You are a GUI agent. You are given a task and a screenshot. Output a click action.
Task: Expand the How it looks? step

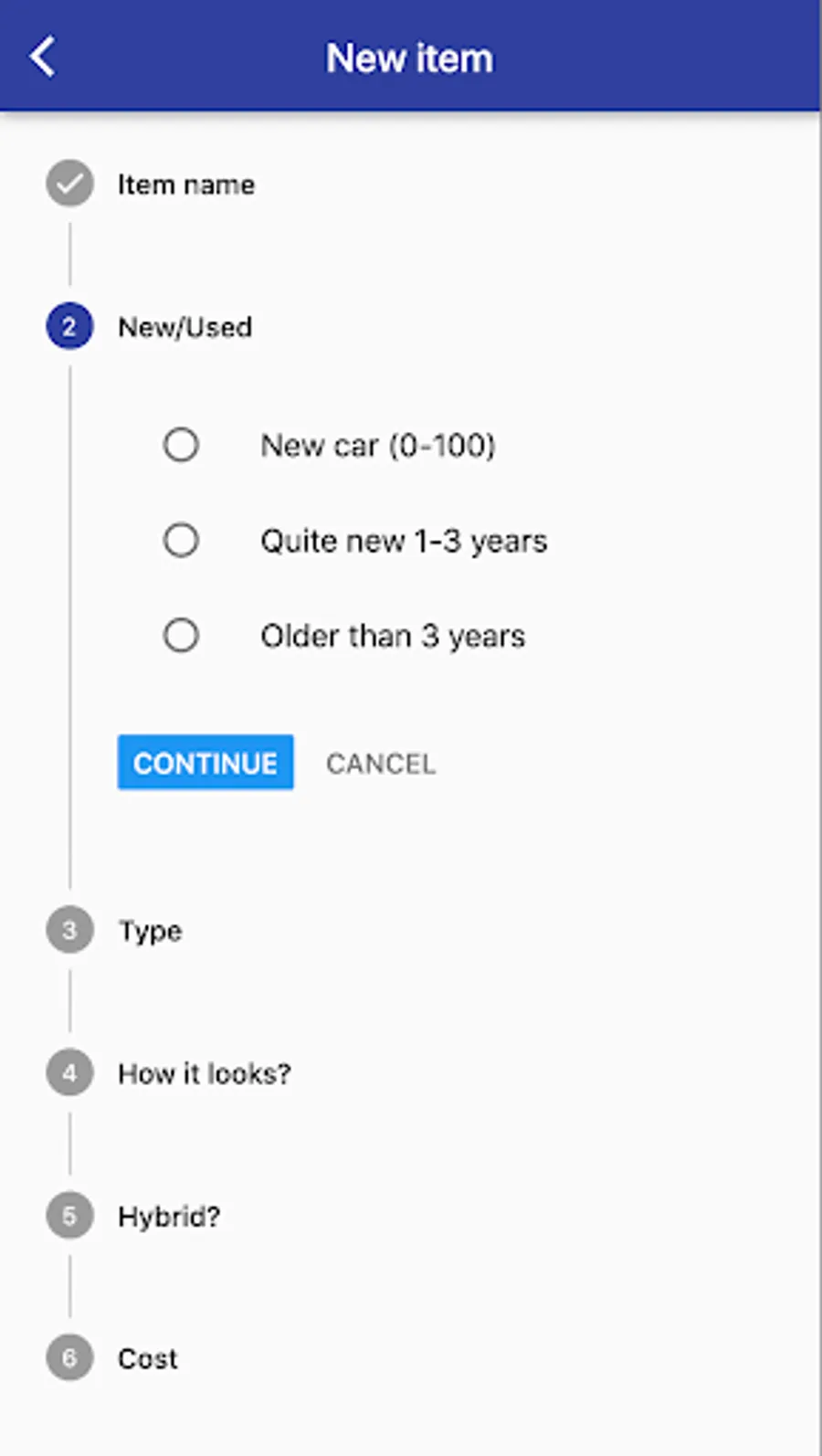pyautogui.click(x=204, y=1073)
